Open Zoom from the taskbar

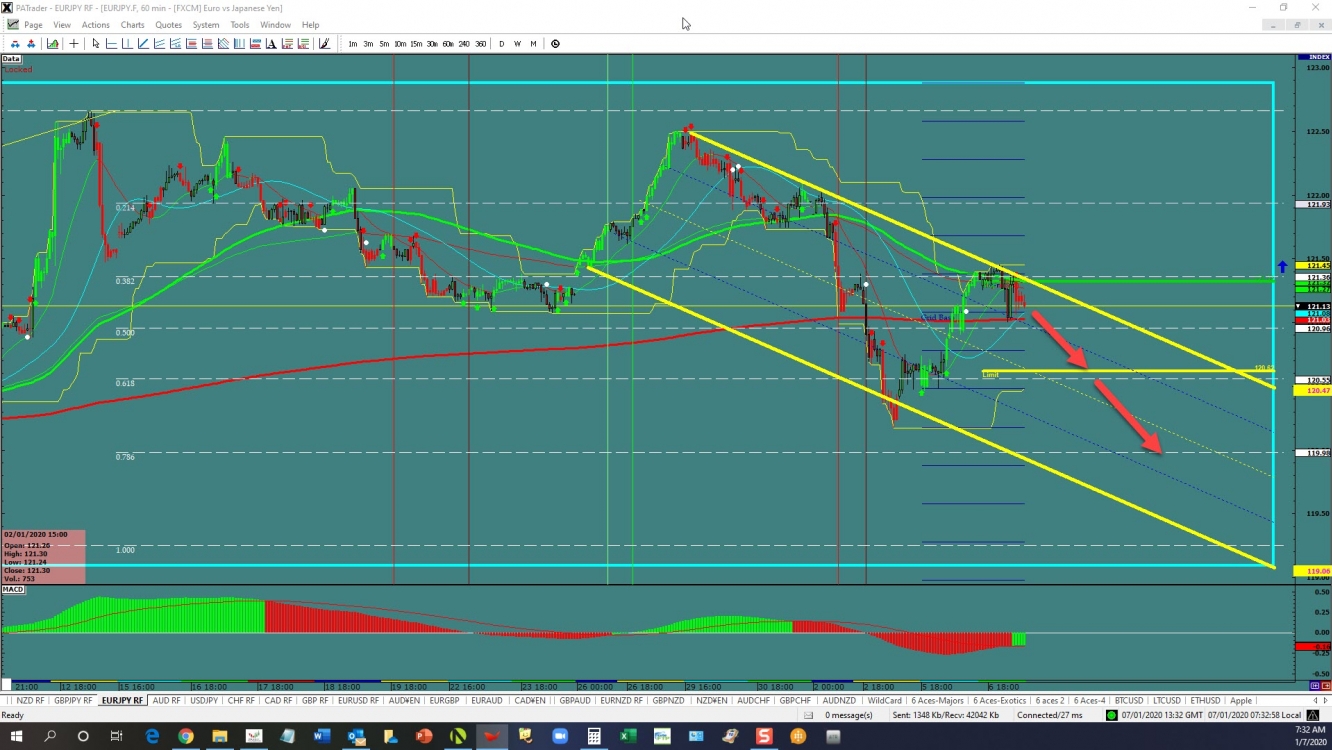(x=560, y=736)
